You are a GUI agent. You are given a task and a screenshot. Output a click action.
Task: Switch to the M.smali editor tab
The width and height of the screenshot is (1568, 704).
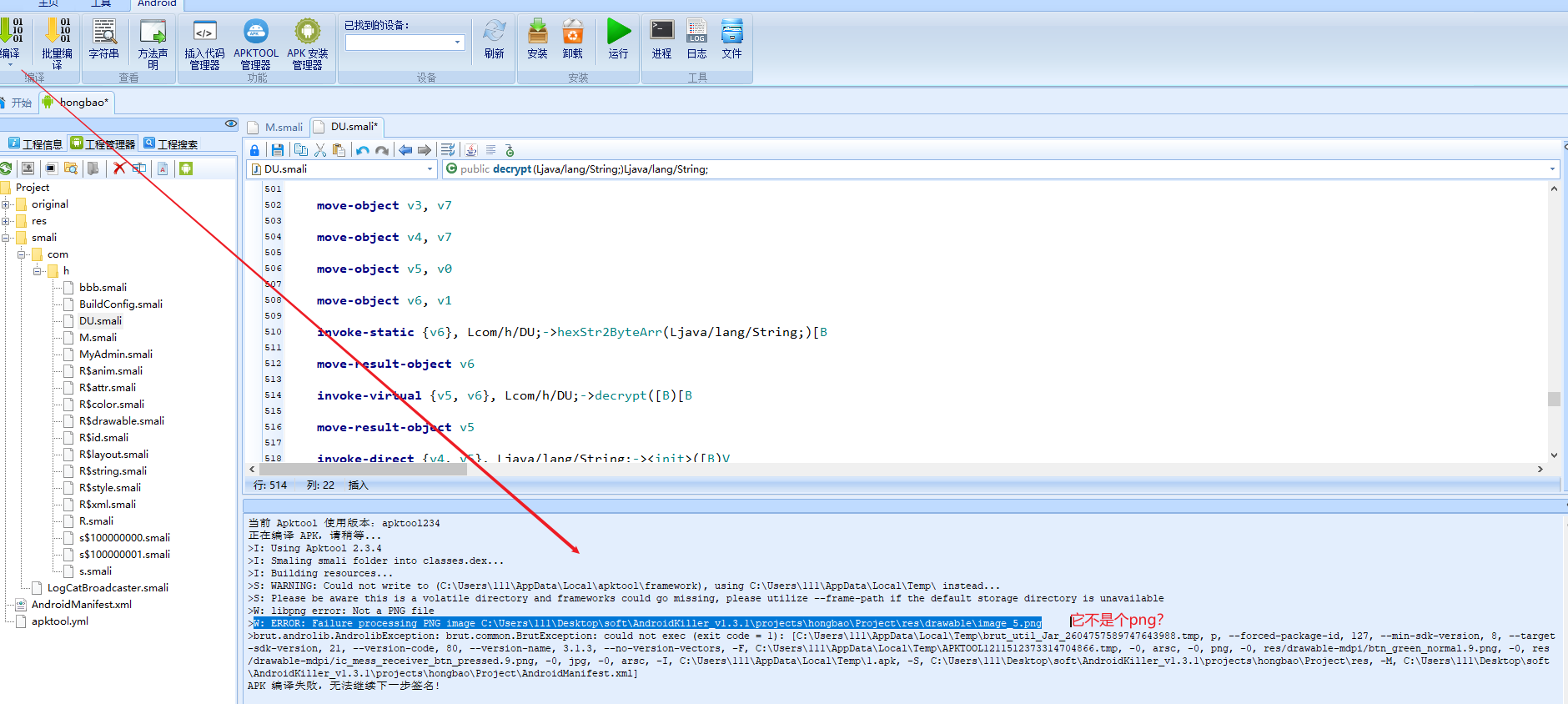tap(277, 127)
